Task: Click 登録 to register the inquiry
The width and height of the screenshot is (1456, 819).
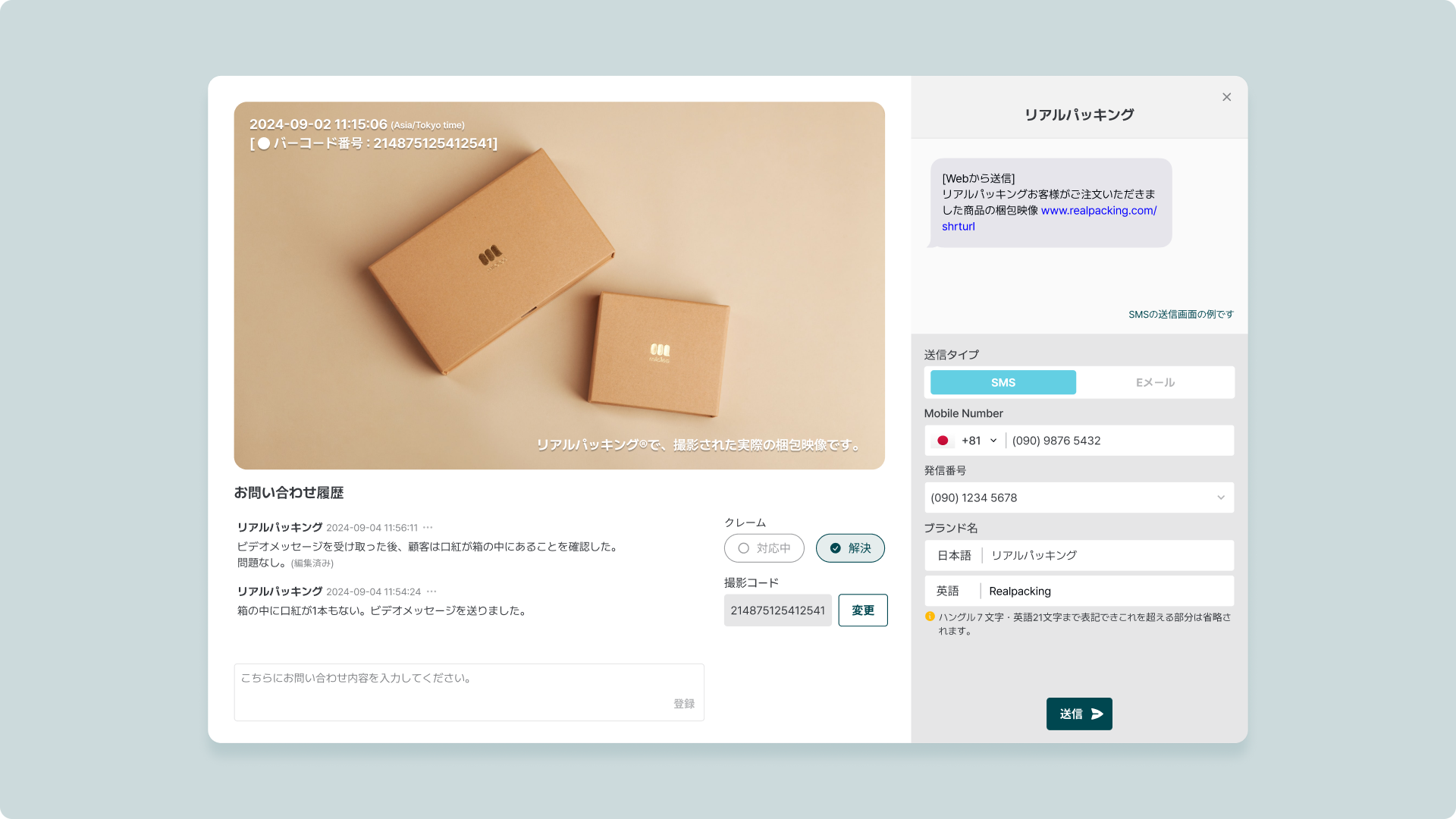Action: point(683,704)
